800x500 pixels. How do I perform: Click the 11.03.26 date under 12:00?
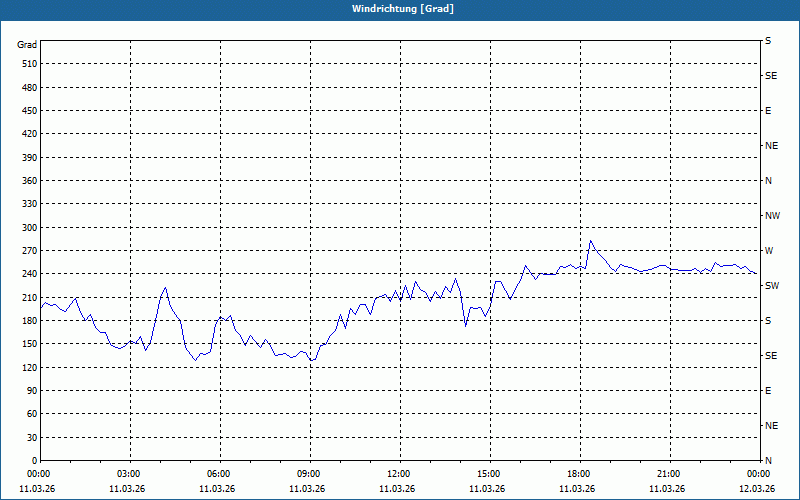[397, 489]
